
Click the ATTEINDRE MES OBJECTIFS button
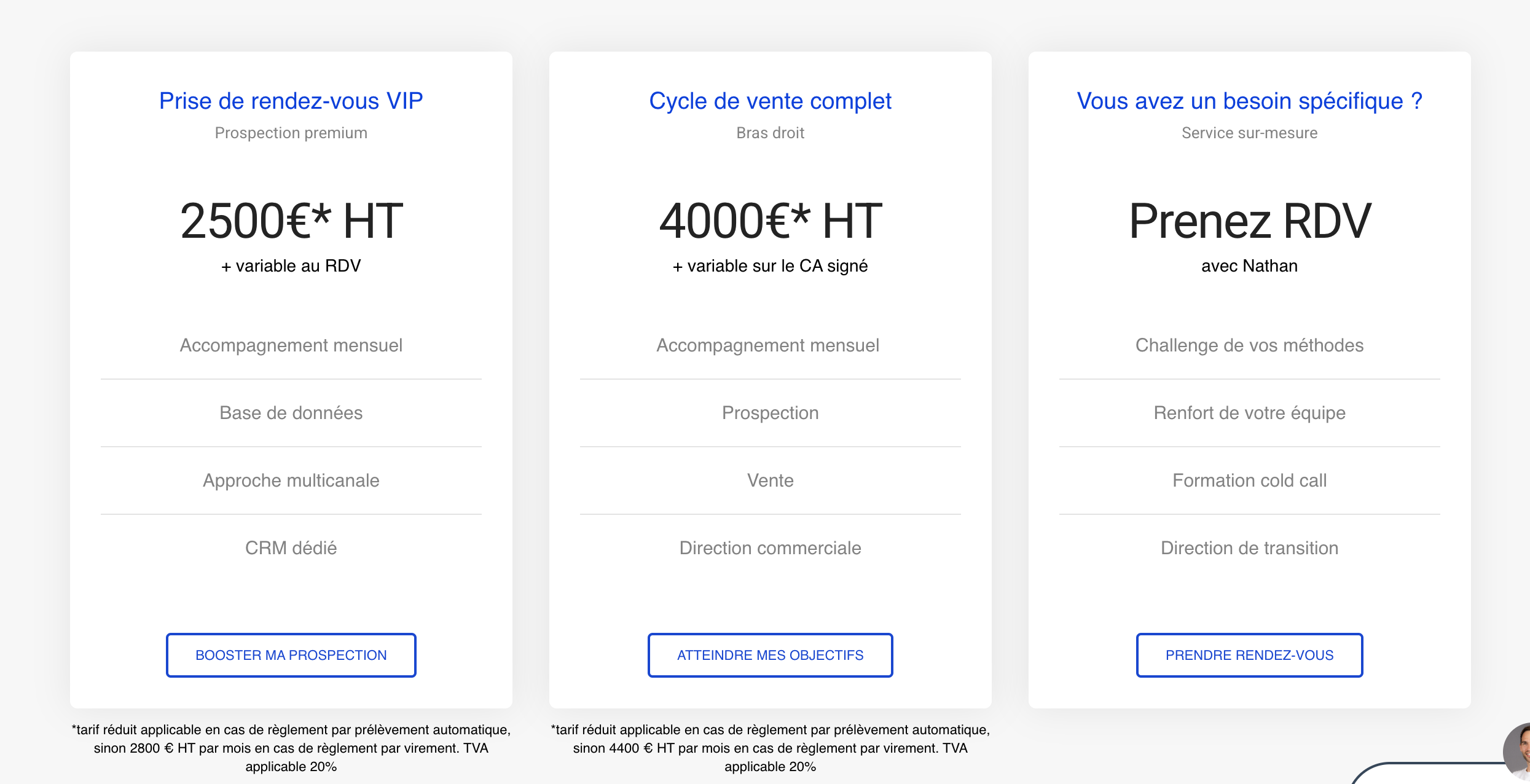(770, 655)
